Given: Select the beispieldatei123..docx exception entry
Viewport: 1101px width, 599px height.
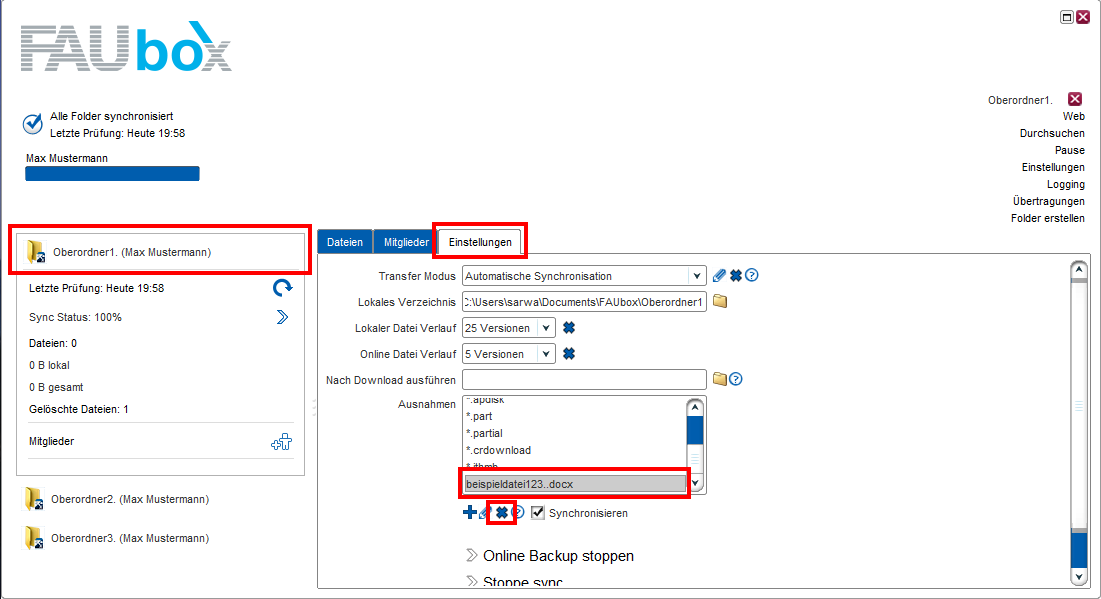Looking at the screenshot, I should (575, 484).
